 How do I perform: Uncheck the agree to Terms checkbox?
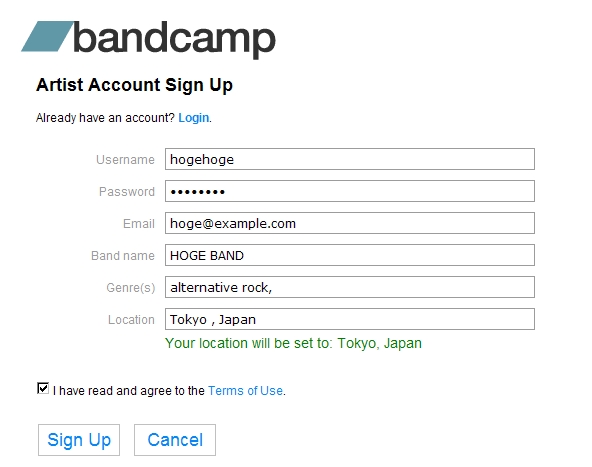[x=43, y=388]
